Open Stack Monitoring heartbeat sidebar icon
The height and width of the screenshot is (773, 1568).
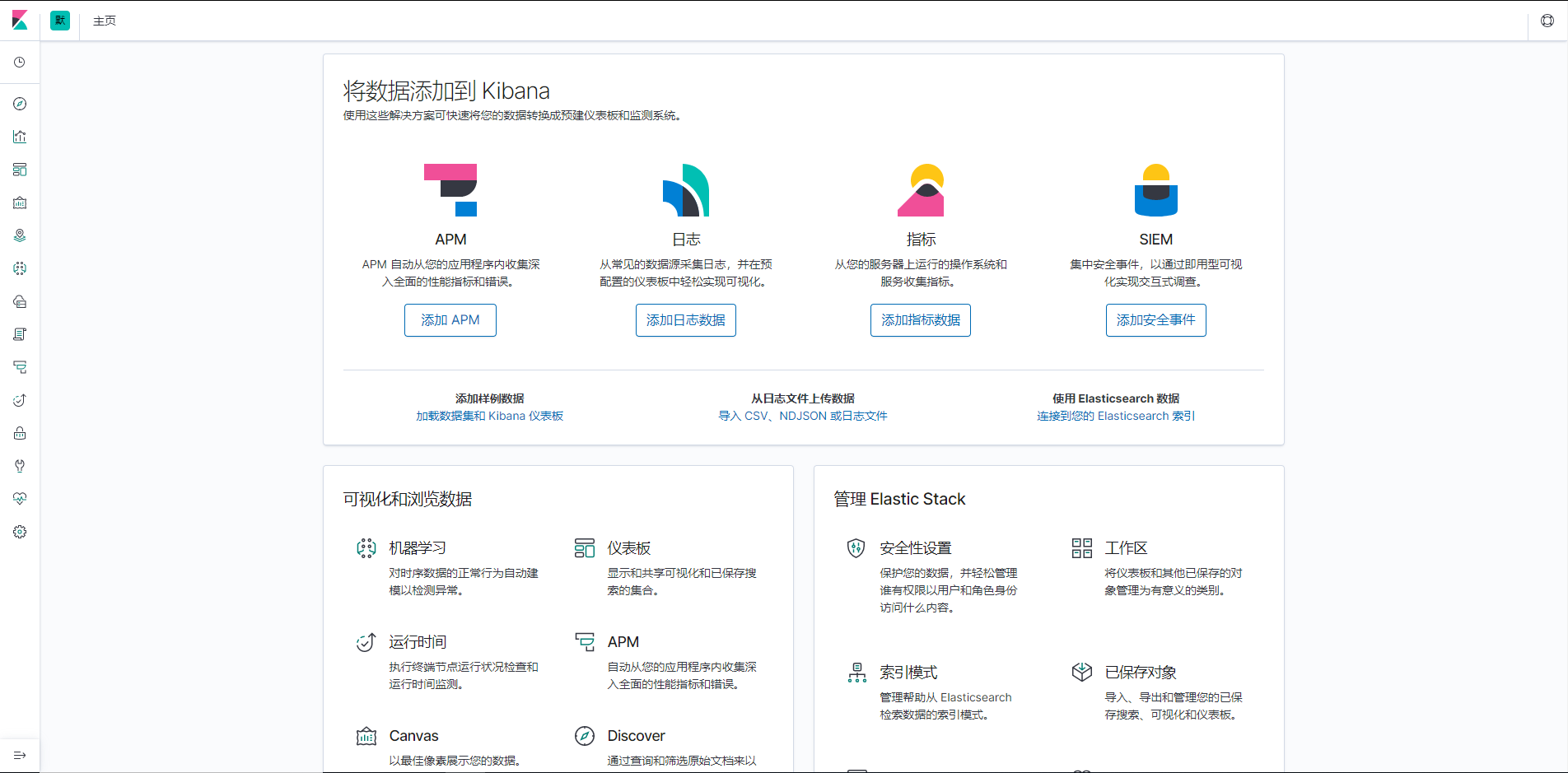[20, 499]
